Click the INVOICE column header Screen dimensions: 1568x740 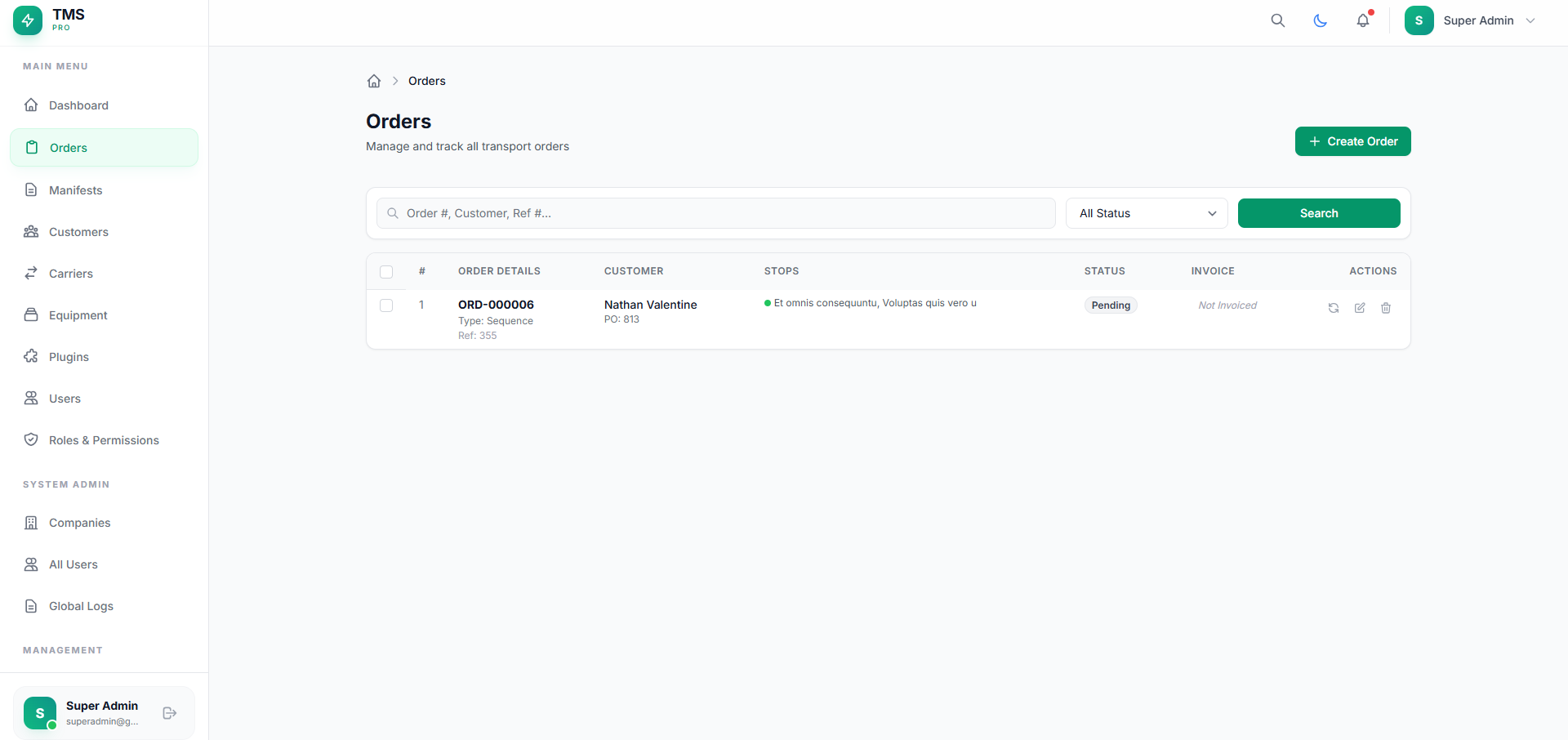[1213, 271]
